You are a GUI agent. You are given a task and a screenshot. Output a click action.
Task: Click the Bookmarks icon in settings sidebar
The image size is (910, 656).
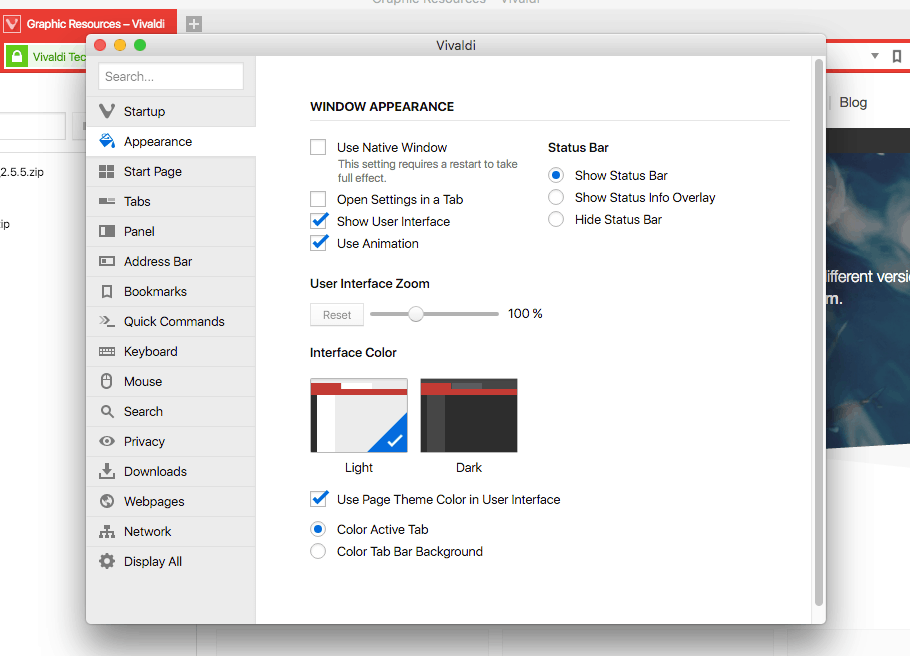click(x=107, y=291)
